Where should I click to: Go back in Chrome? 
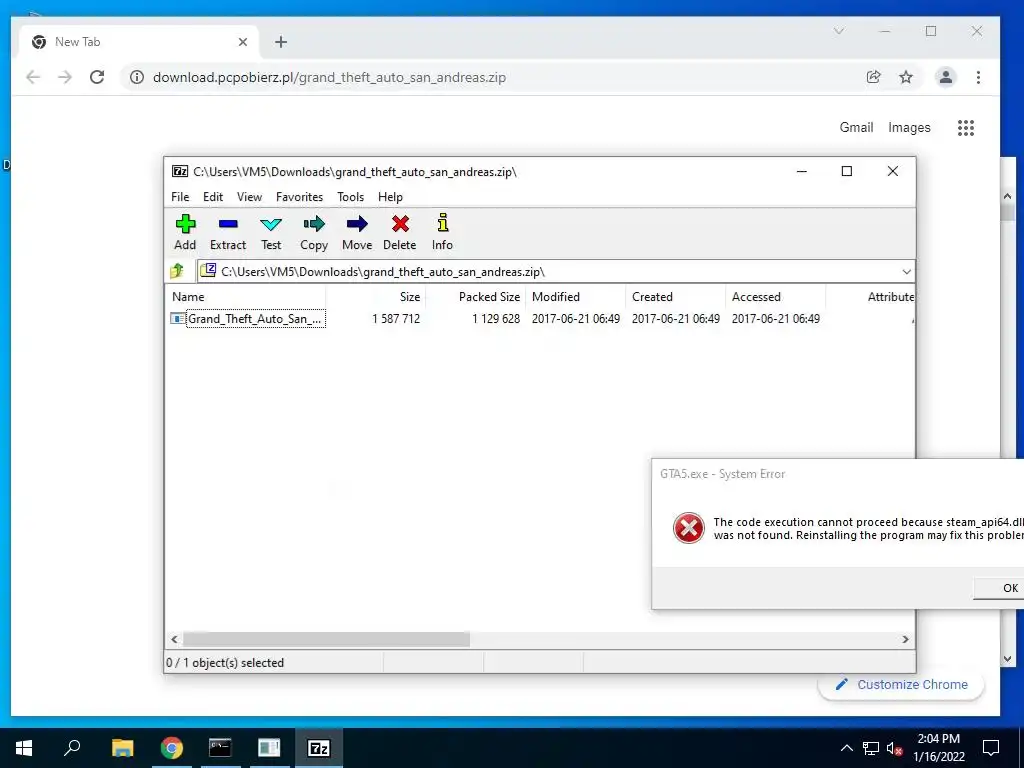point(33,77)
